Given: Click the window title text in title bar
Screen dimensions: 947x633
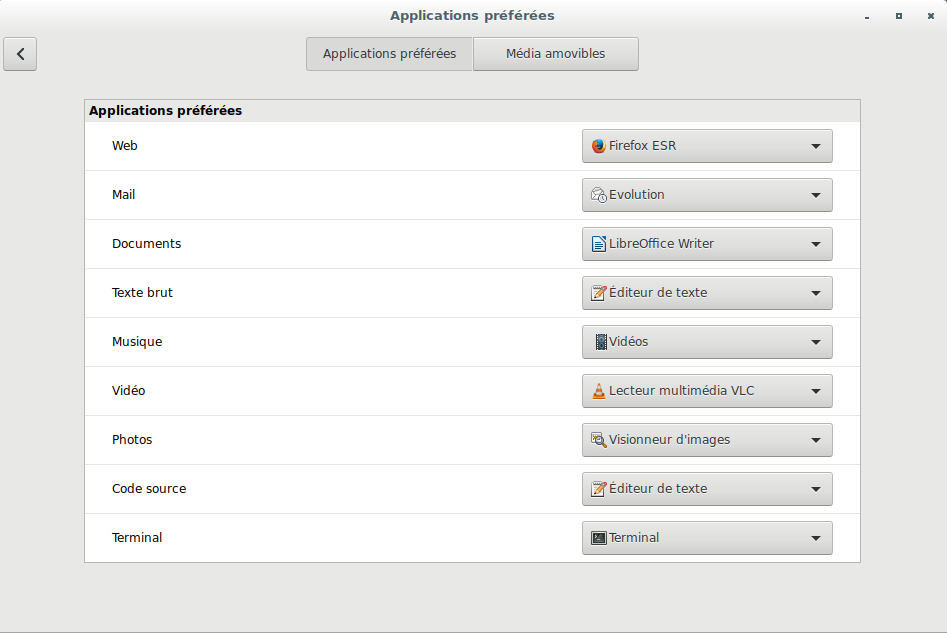Looking at the screenshot, I should [x=472, y=15].
